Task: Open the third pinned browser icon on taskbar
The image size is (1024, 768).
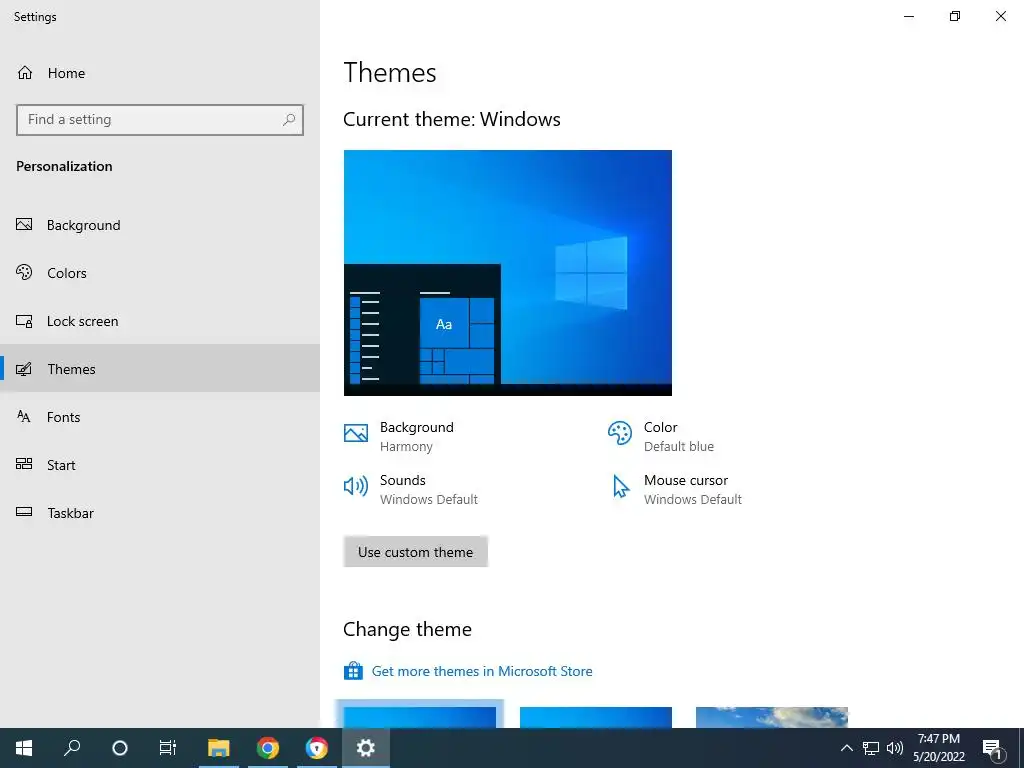Action: 317,748
